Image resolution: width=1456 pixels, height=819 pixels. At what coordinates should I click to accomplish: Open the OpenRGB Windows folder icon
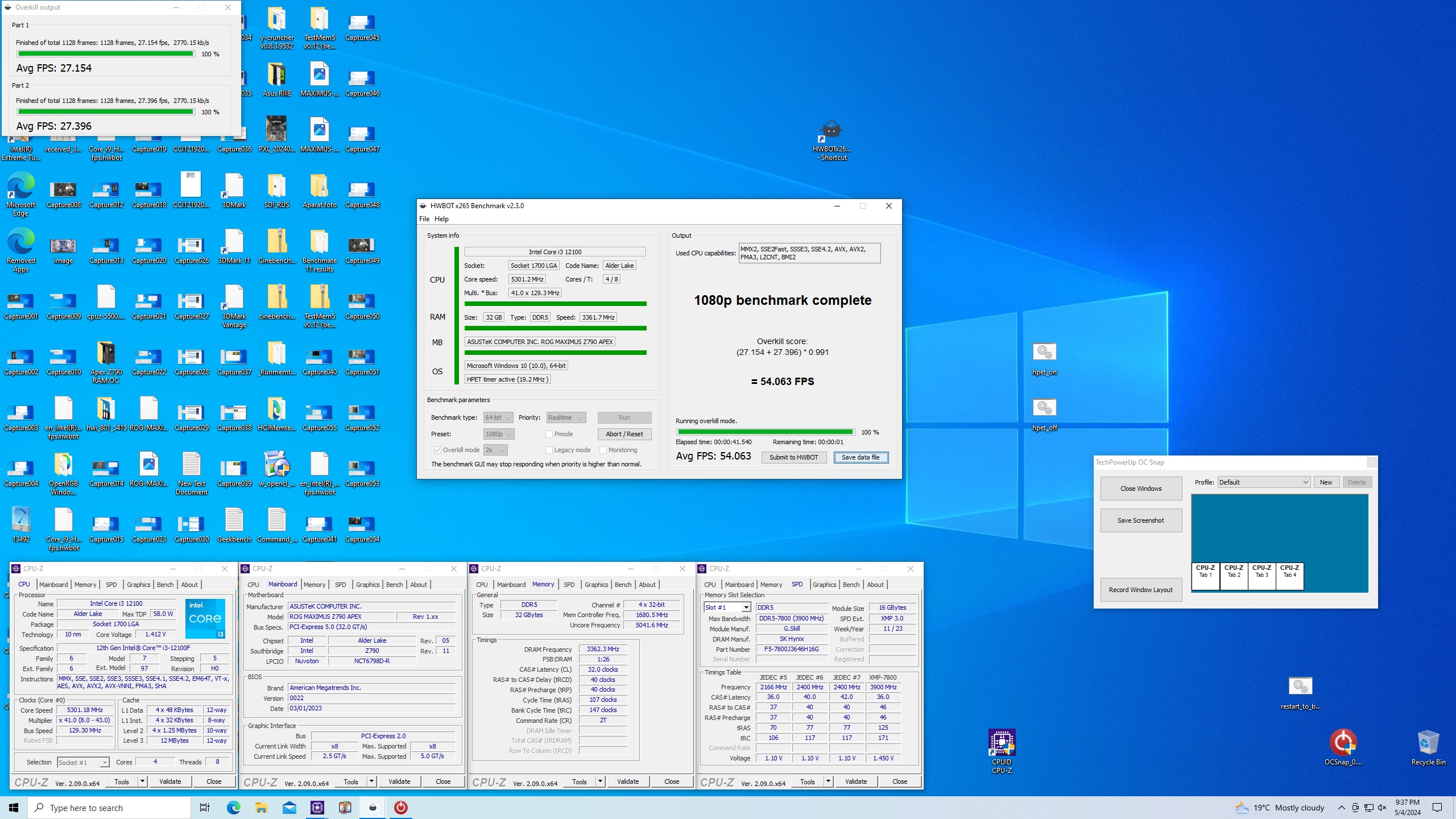click(64, 474)
